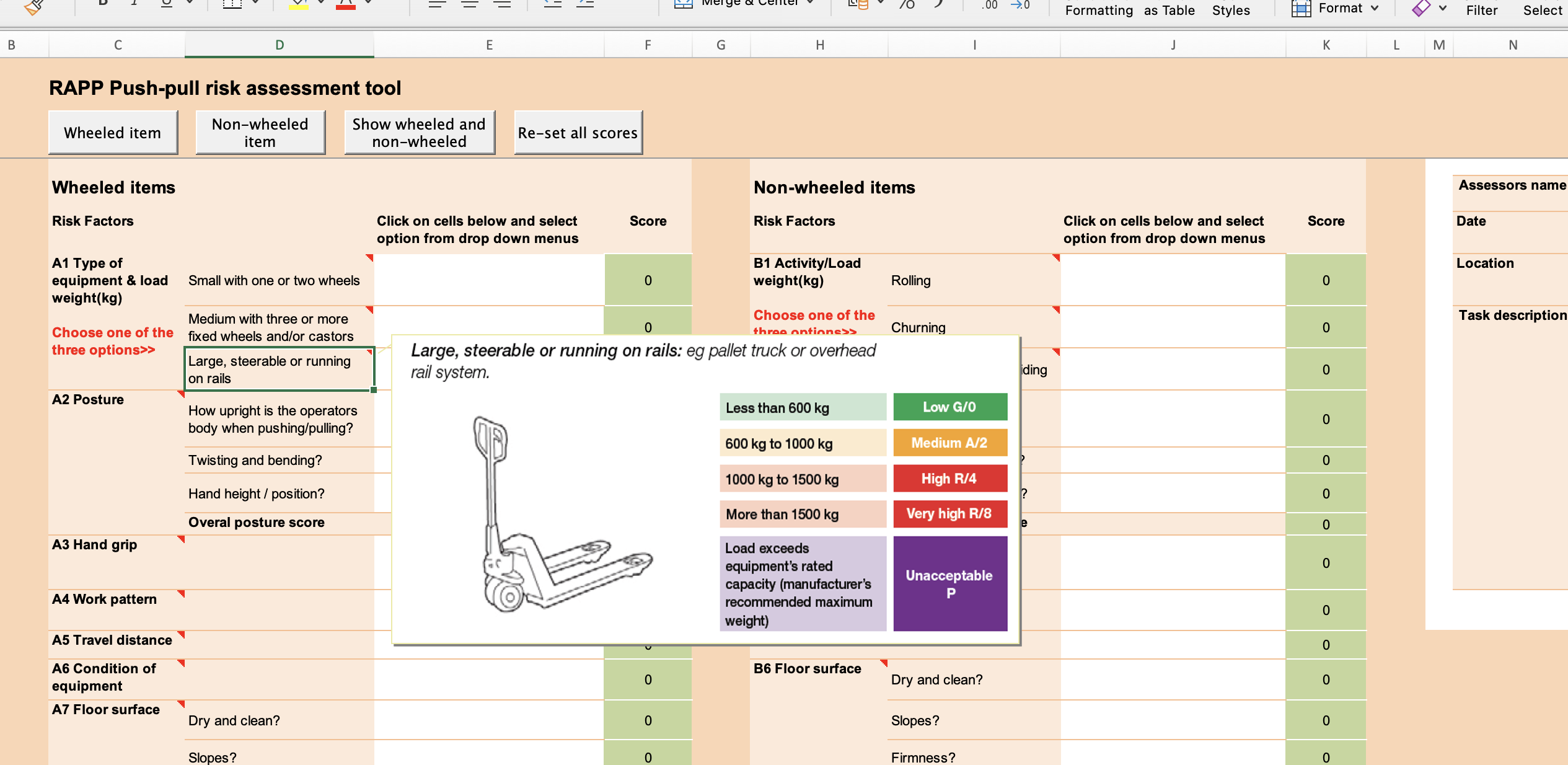This screenshot has height=765, width=1568.
Task: Click the Format text in toolbar
Action: point(1340,8)
